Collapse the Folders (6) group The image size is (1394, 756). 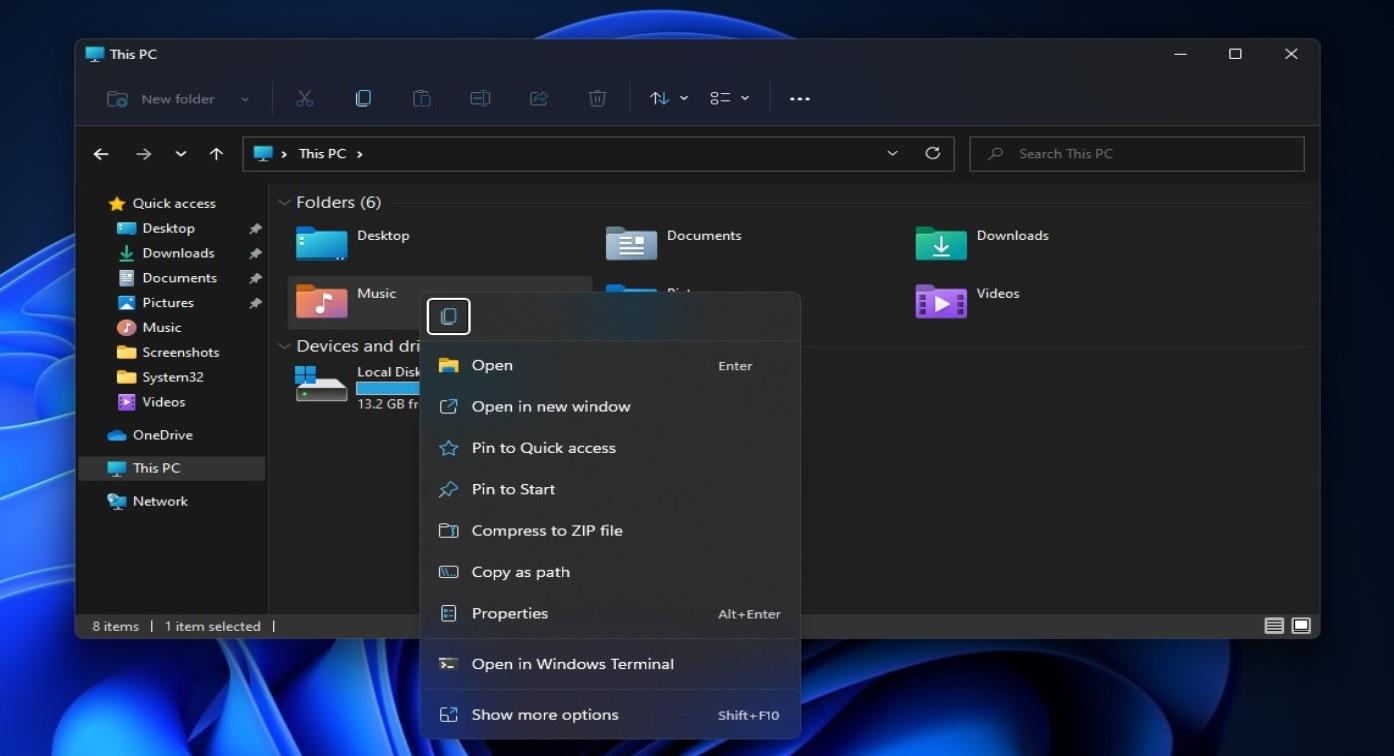click(x=284, y=203)
